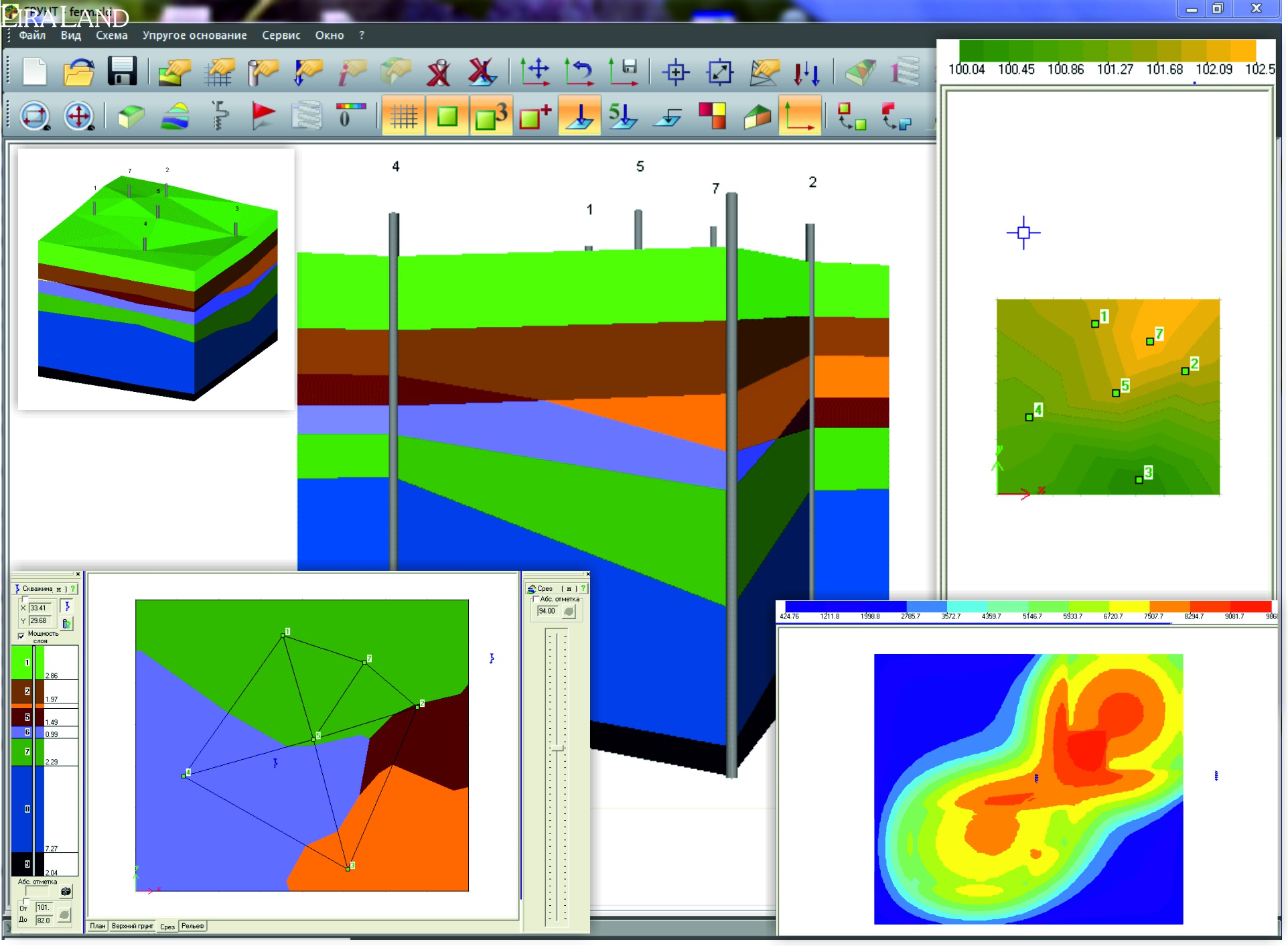Open the Сервис menu
1288x946 pixels.
[x=281, y=36]
